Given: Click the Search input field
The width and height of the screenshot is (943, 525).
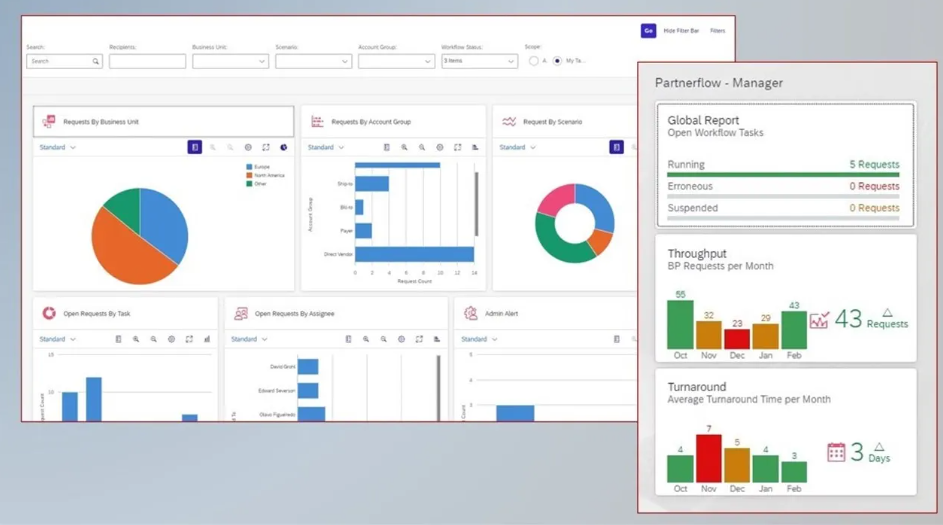Looking at the screenshot, I should [62, 61].
